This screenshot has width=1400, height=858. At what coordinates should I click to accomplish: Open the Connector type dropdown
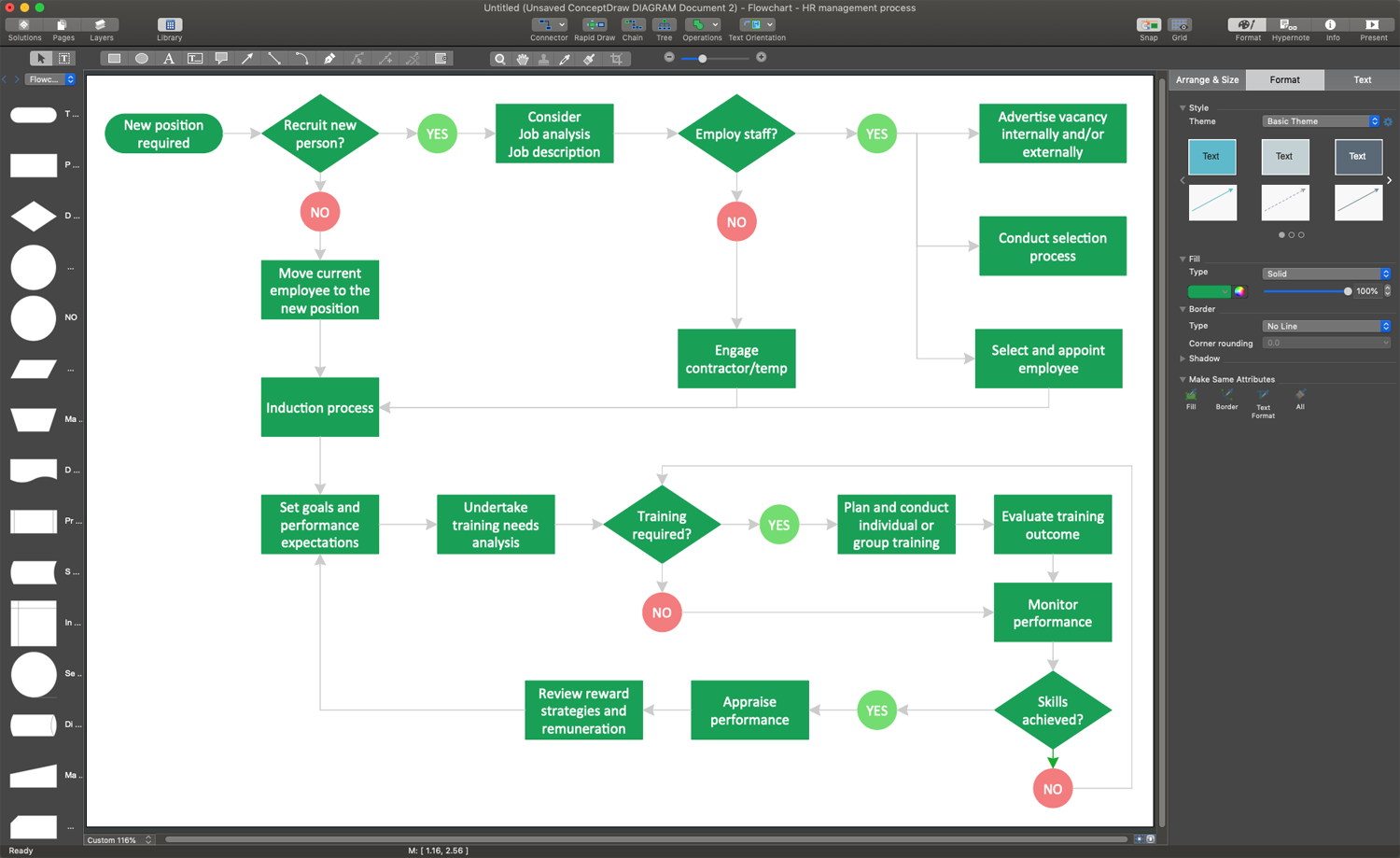[549, 24]
